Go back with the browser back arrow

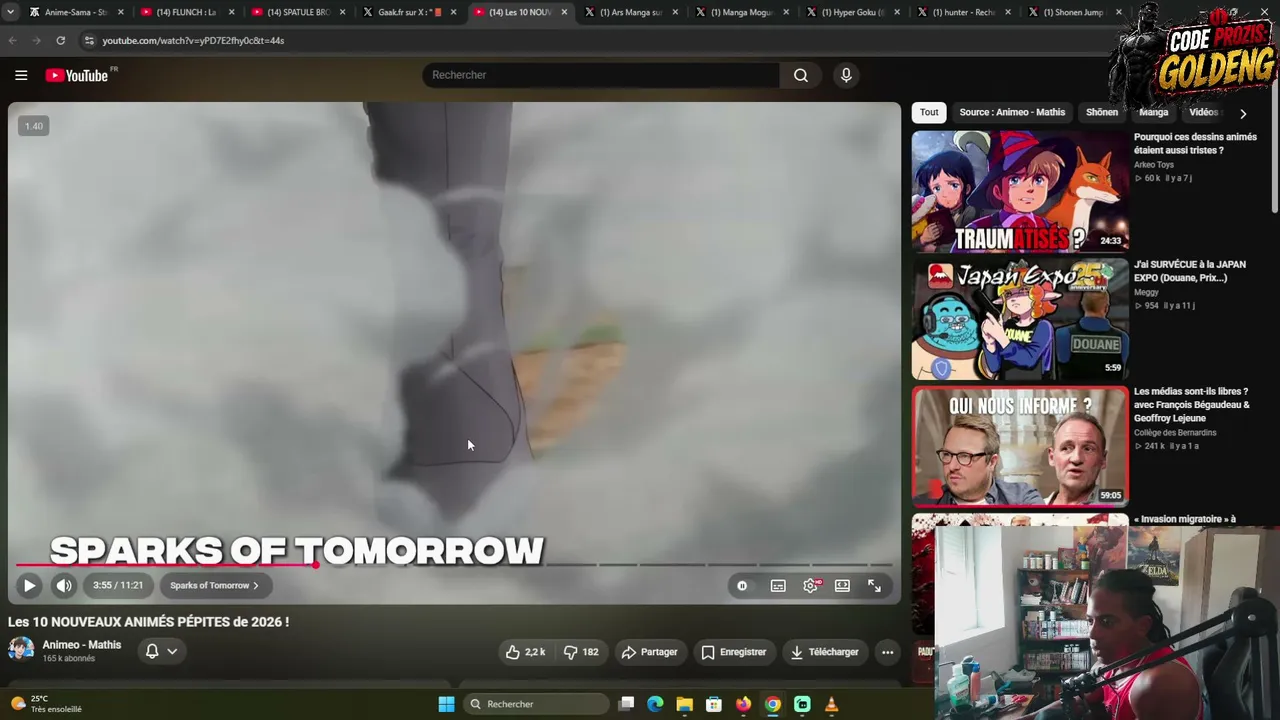[12, 41]
